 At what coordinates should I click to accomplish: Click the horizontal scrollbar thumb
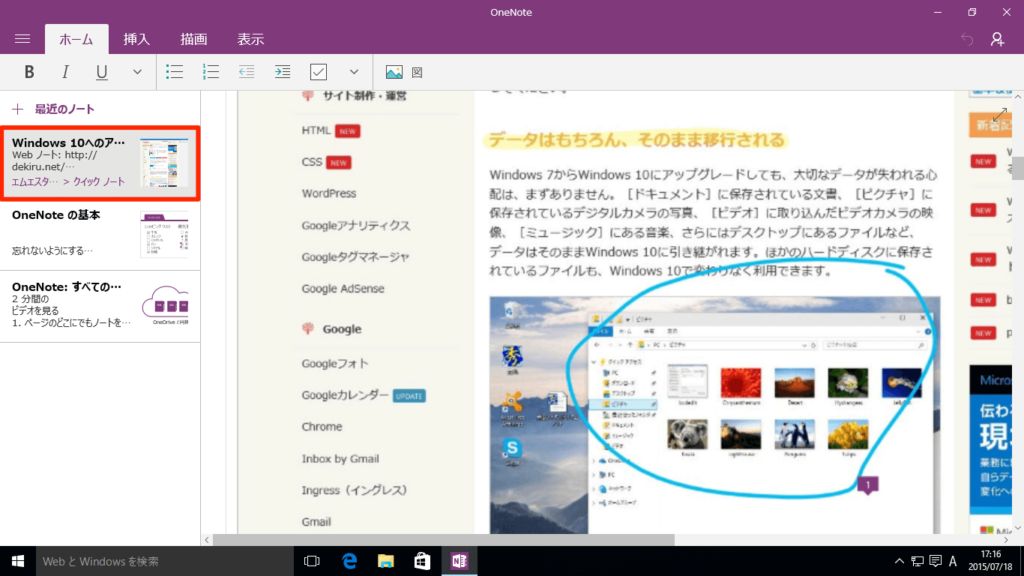(x=444, y=540)
